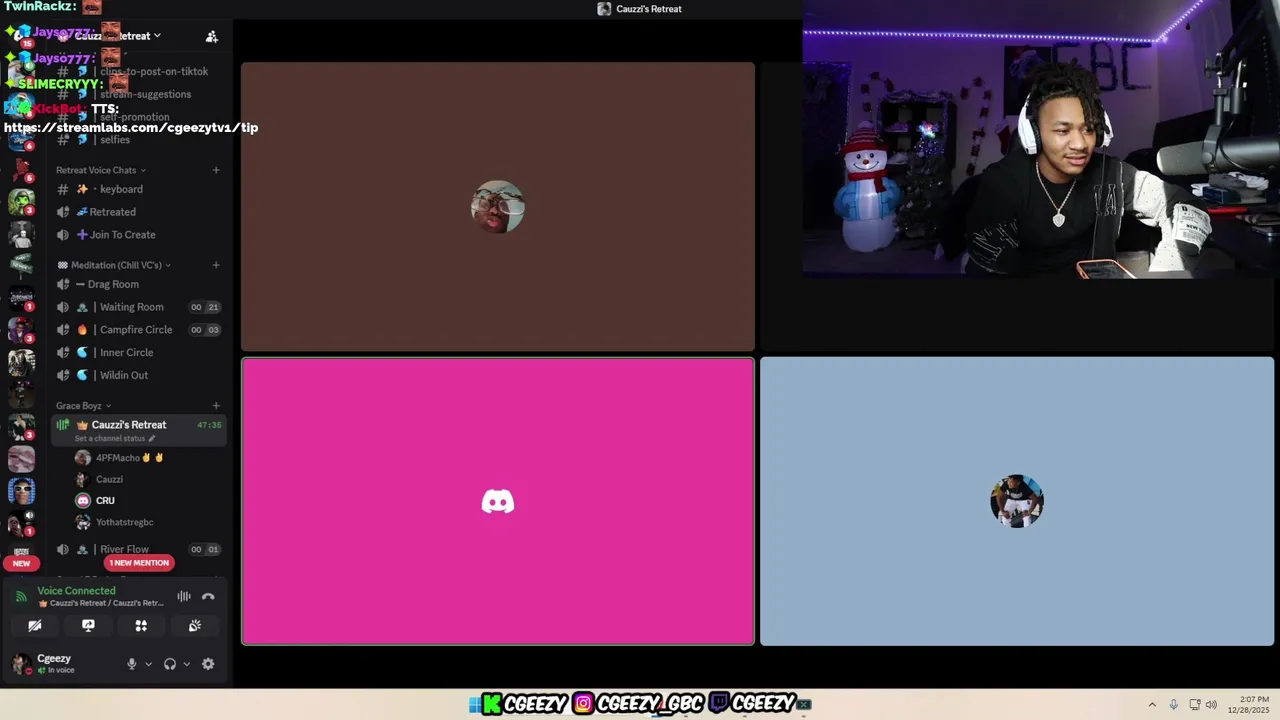Open the soundboard from voice panel
1280x720 pixels.
(x=195, y=625)
